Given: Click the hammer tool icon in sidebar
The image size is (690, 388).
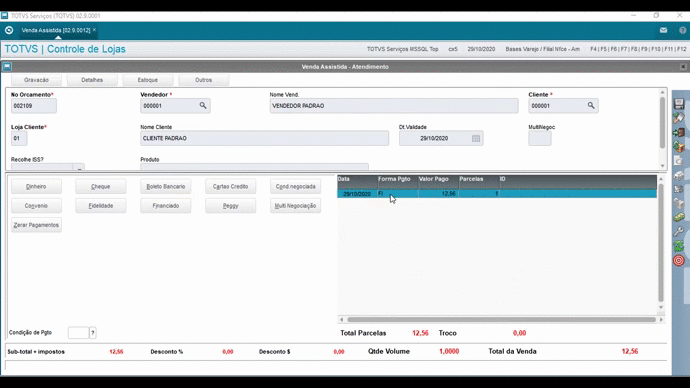Looking at the screenshot, I should coord(679,118).
